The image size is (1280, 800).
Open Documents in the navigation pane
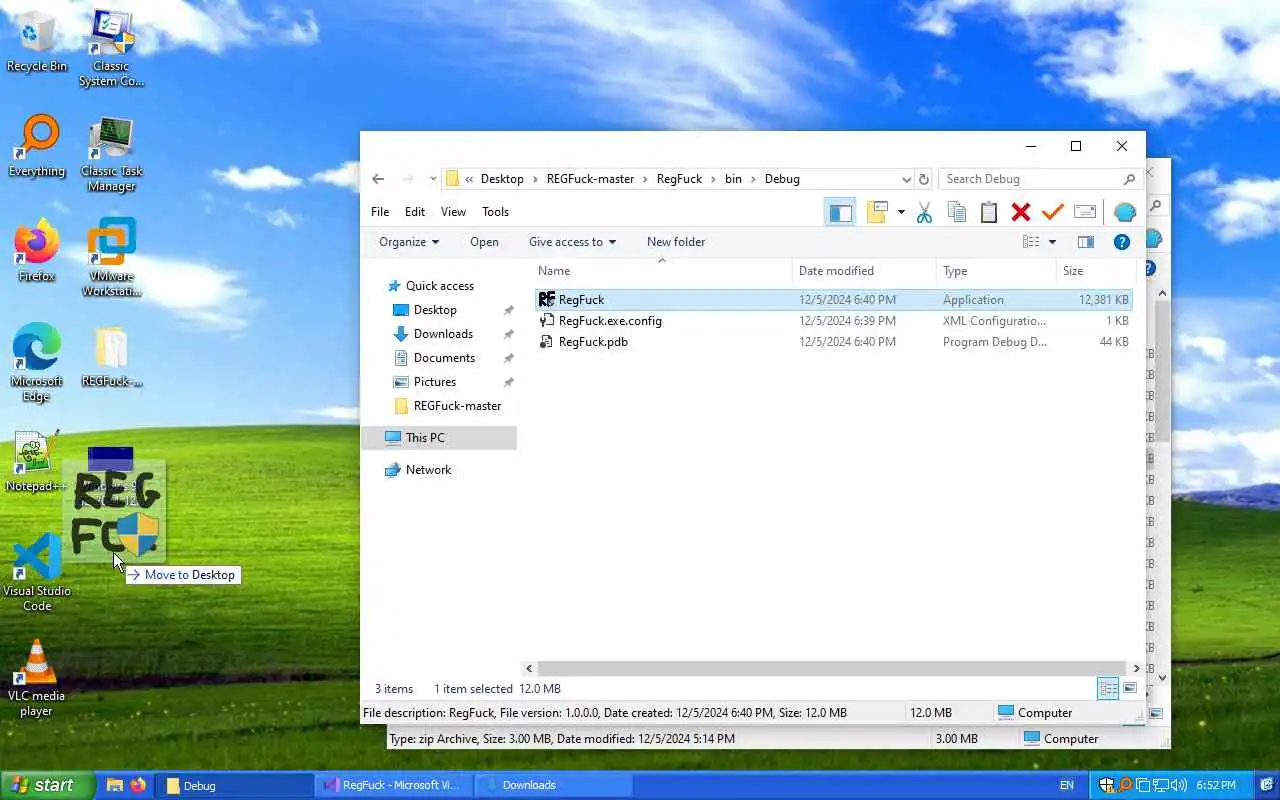444,358
